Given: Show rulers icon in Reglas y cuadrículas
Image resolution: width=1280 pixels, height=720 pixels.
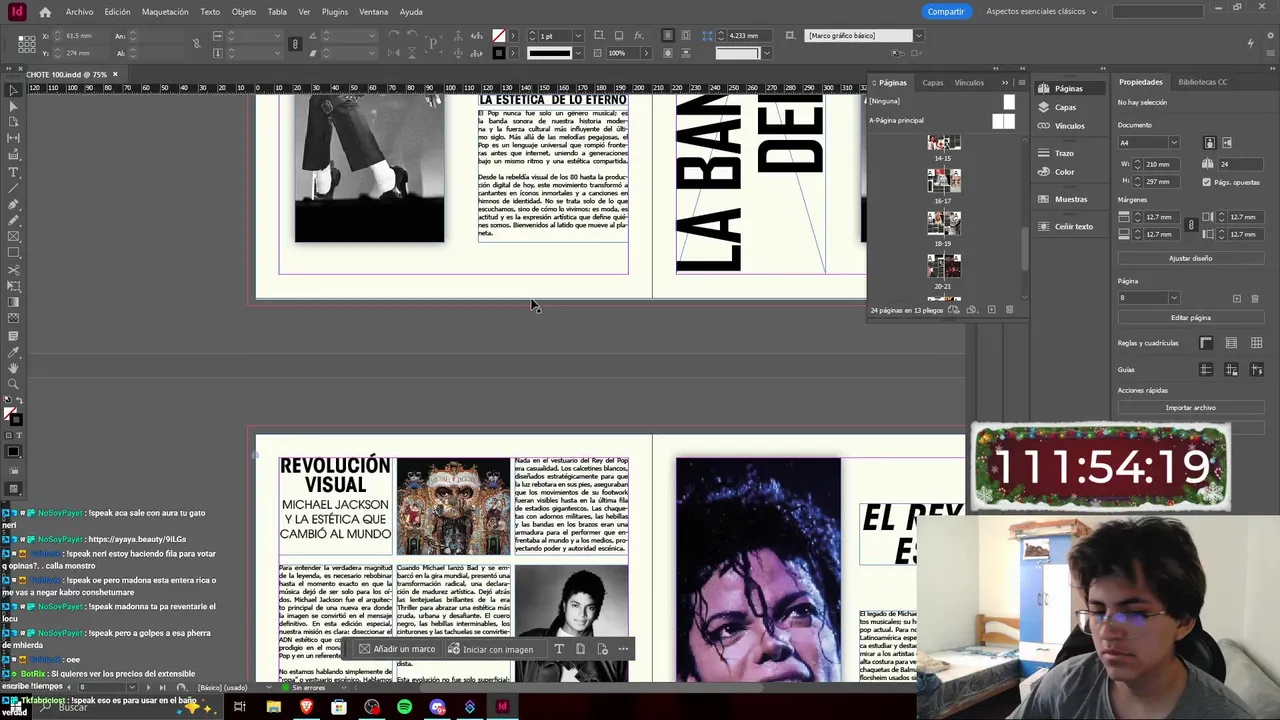Looking at the screenshot, I should click(x=1206, y=343).
